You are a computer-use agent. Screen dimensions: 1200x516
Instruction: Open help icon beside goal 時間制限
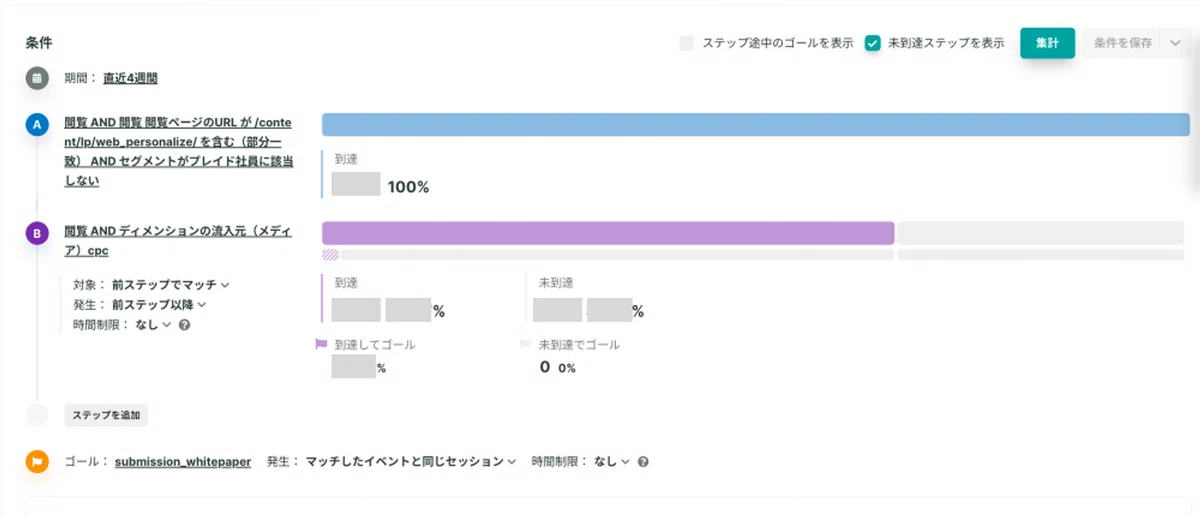click(643, 462)
